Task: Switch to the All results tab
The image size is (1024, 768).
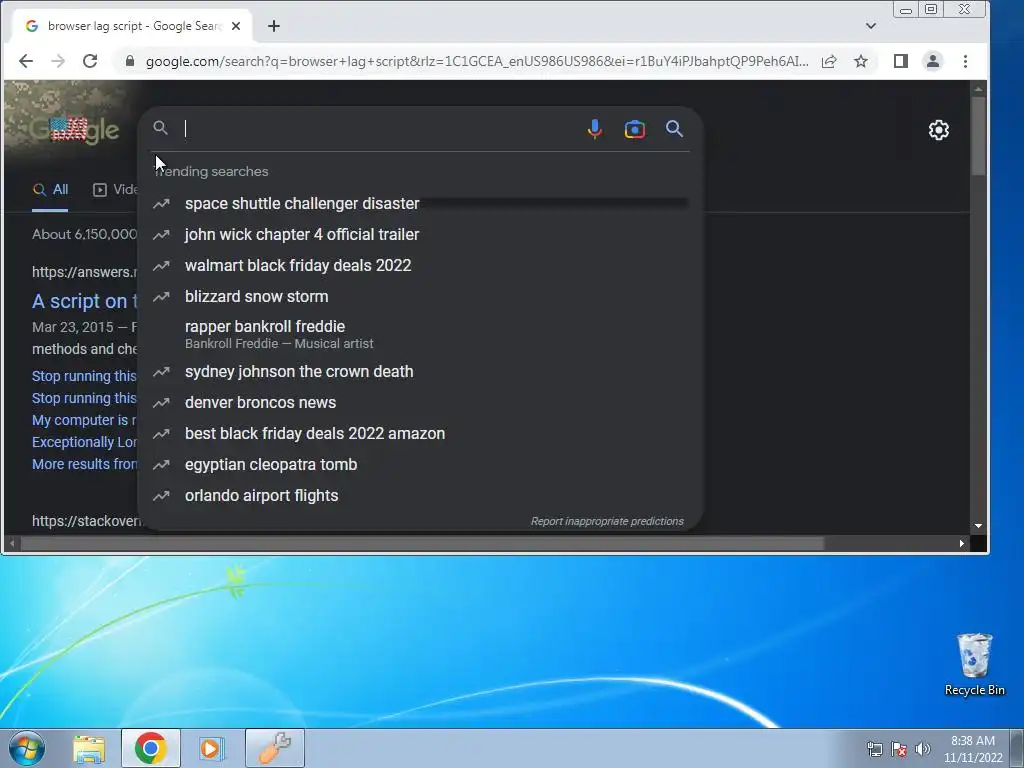Action: (50, 189)
